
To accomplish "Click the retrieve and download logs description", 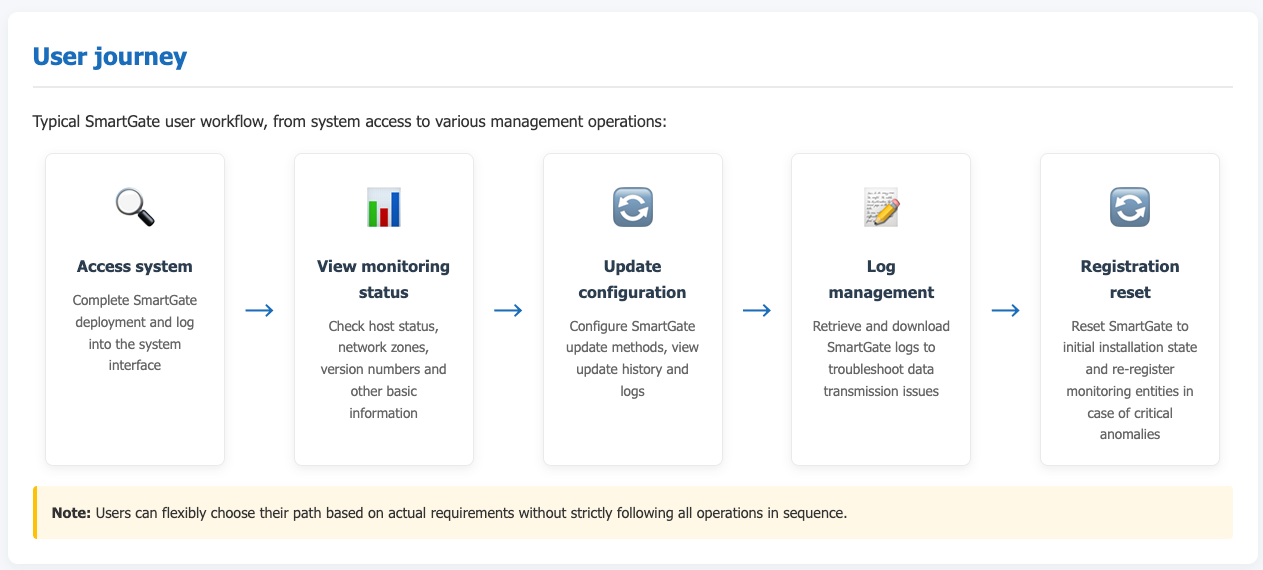I will tap(880, 358).
